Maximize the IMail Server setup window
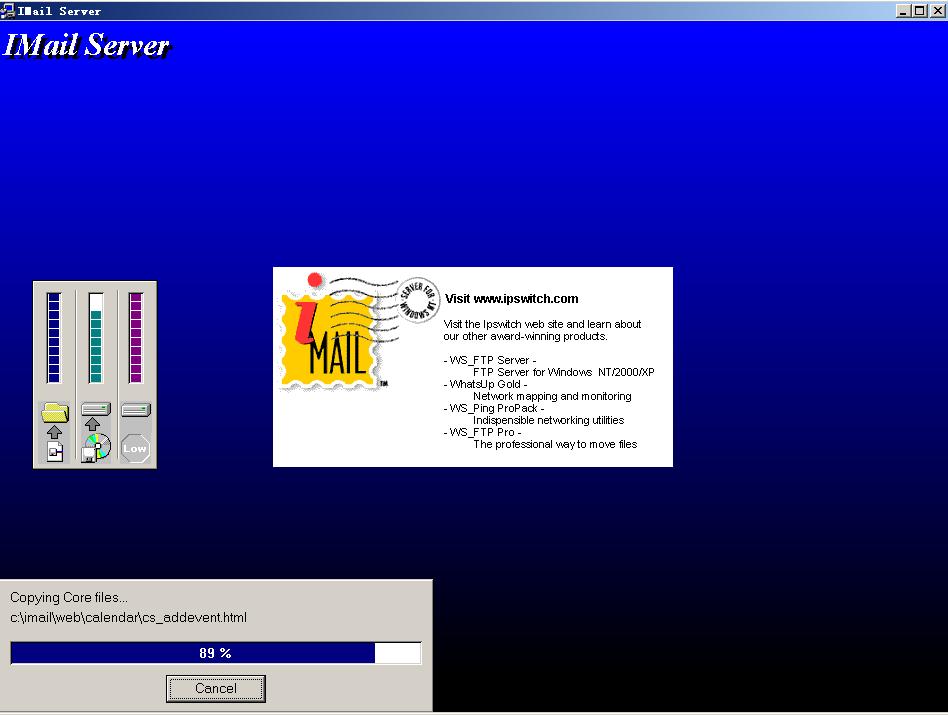The height and width of the screenshot is (715, 948). click(x=921, y=10)
